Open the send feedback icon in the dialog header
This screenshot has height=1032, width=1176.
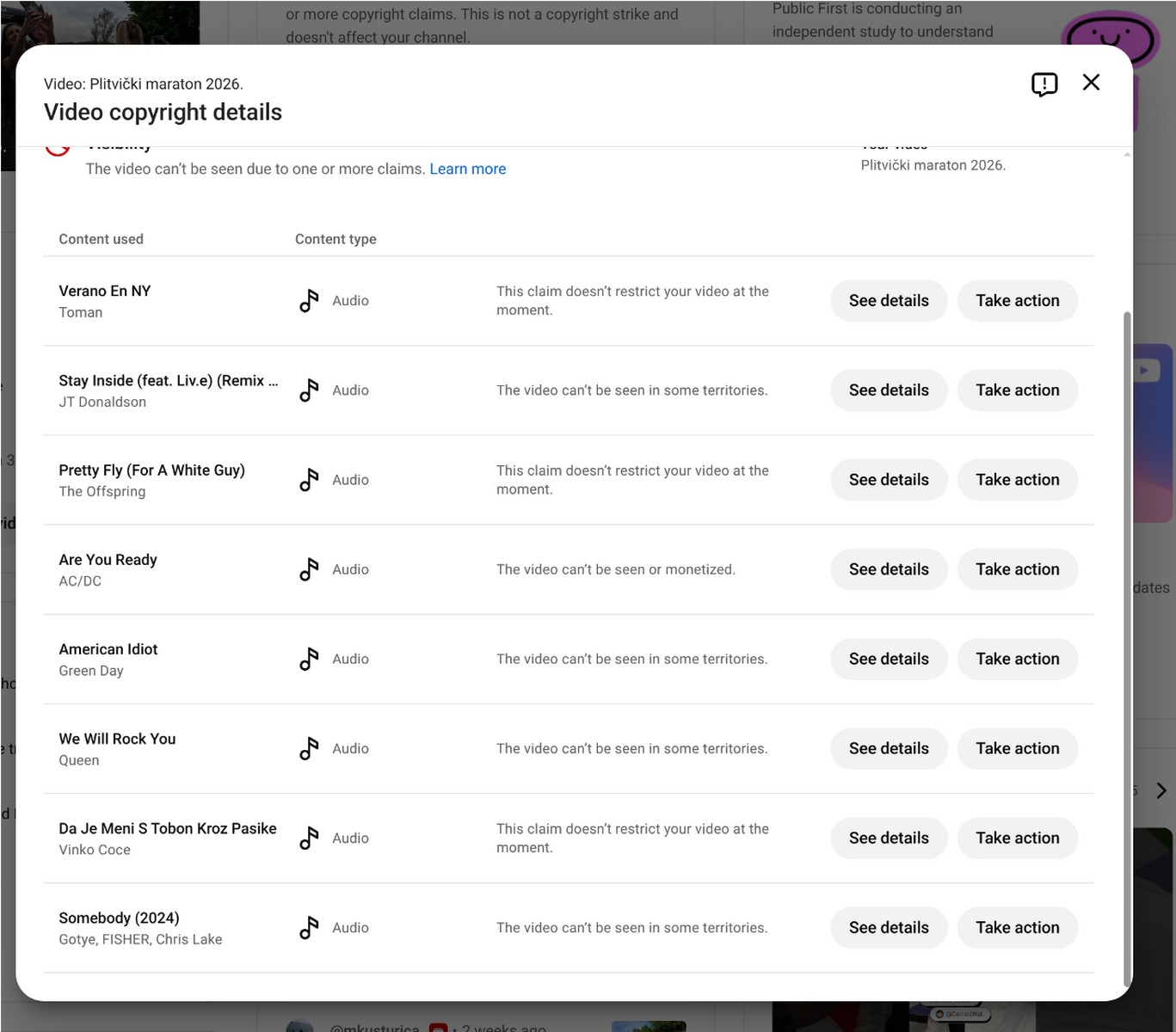1044,84
